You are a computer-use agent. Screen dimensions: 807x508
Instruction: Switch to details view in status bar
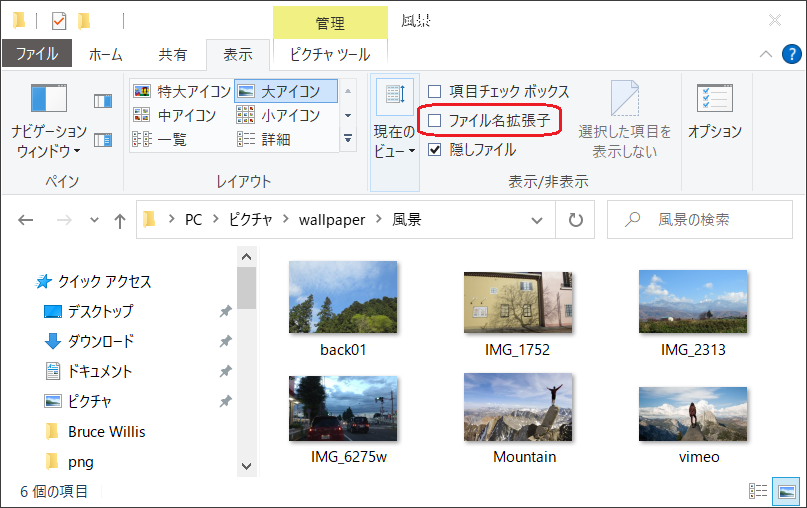(759, 491)
